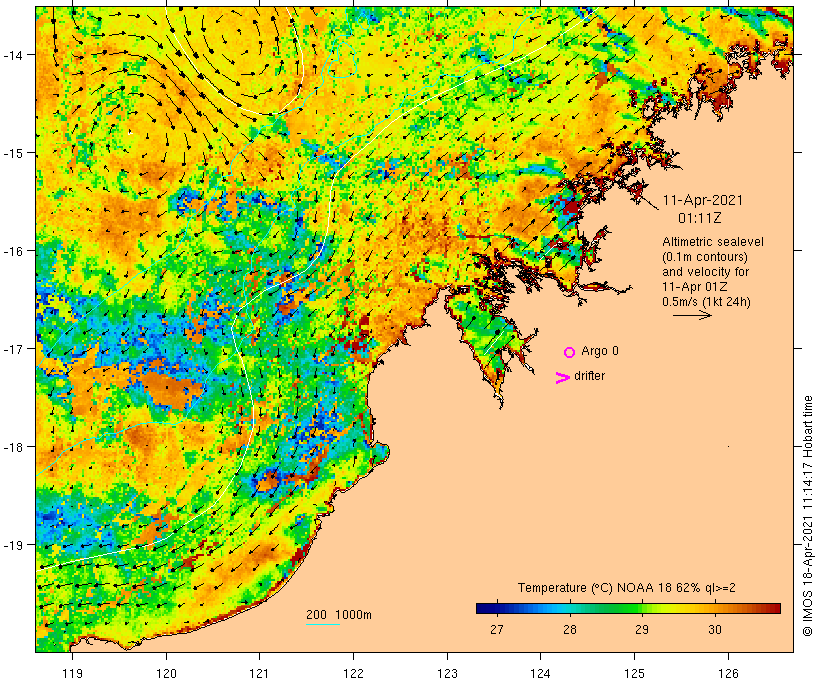Click the latitude label -17
This screenshot has width=820, height=680.
pos(13,349)
